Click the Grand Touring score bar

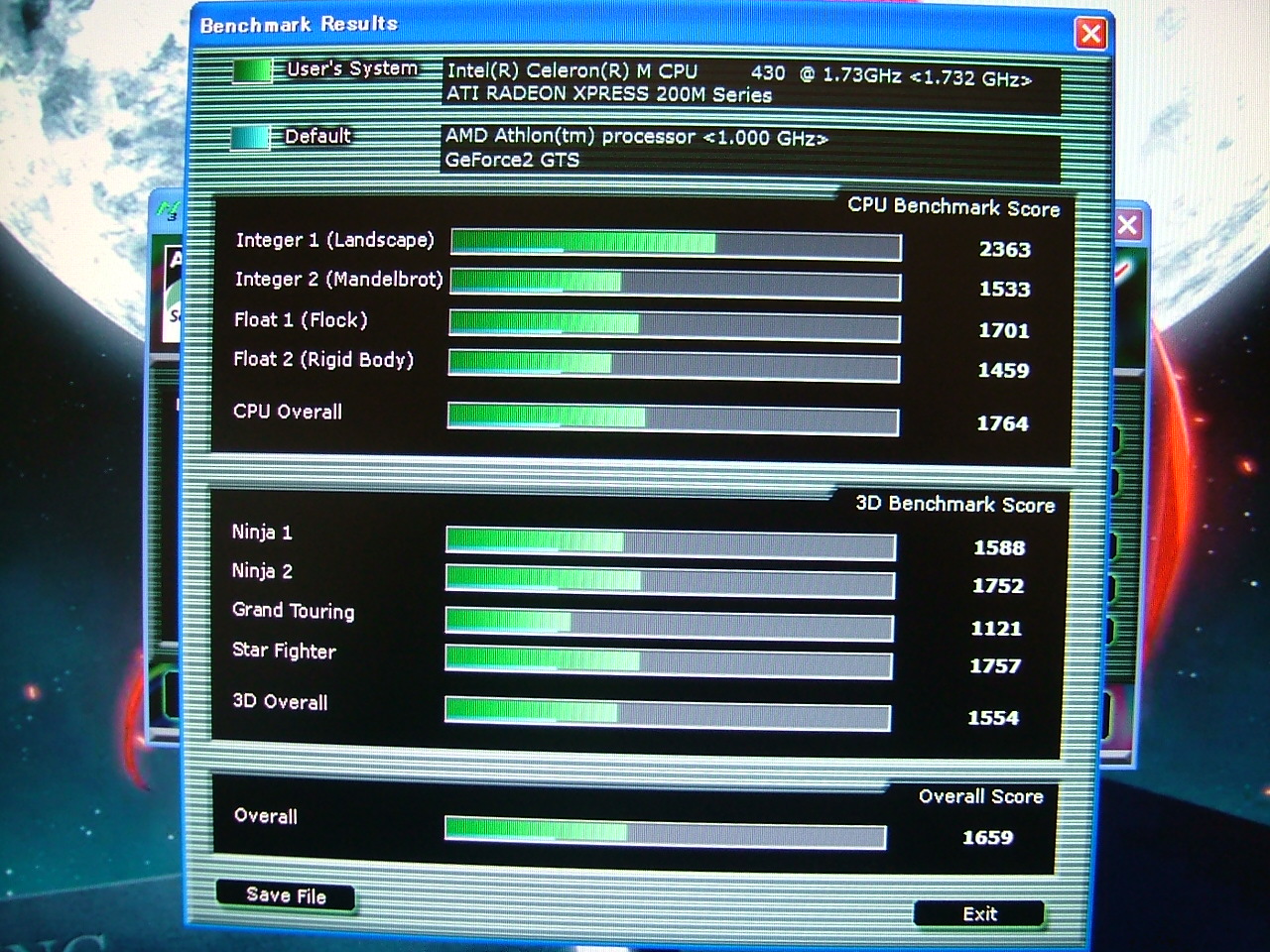(670, 624)
